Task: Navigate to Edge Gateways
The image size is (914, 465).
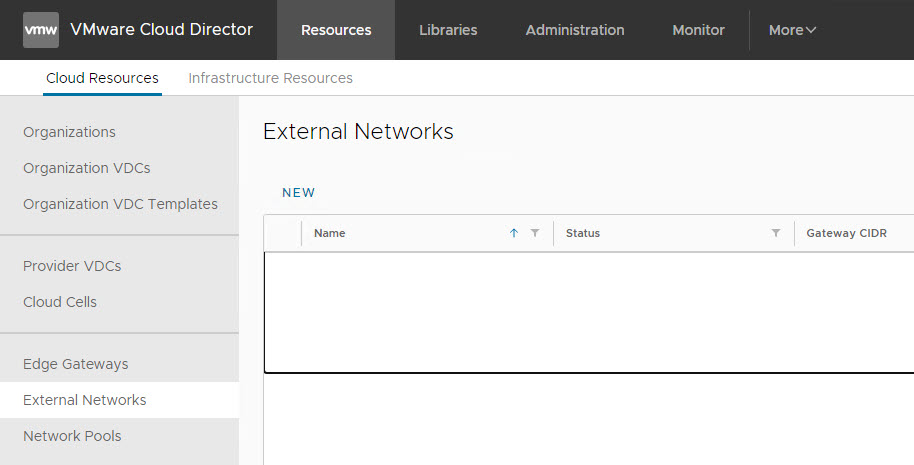Action: tap(76, 364)
